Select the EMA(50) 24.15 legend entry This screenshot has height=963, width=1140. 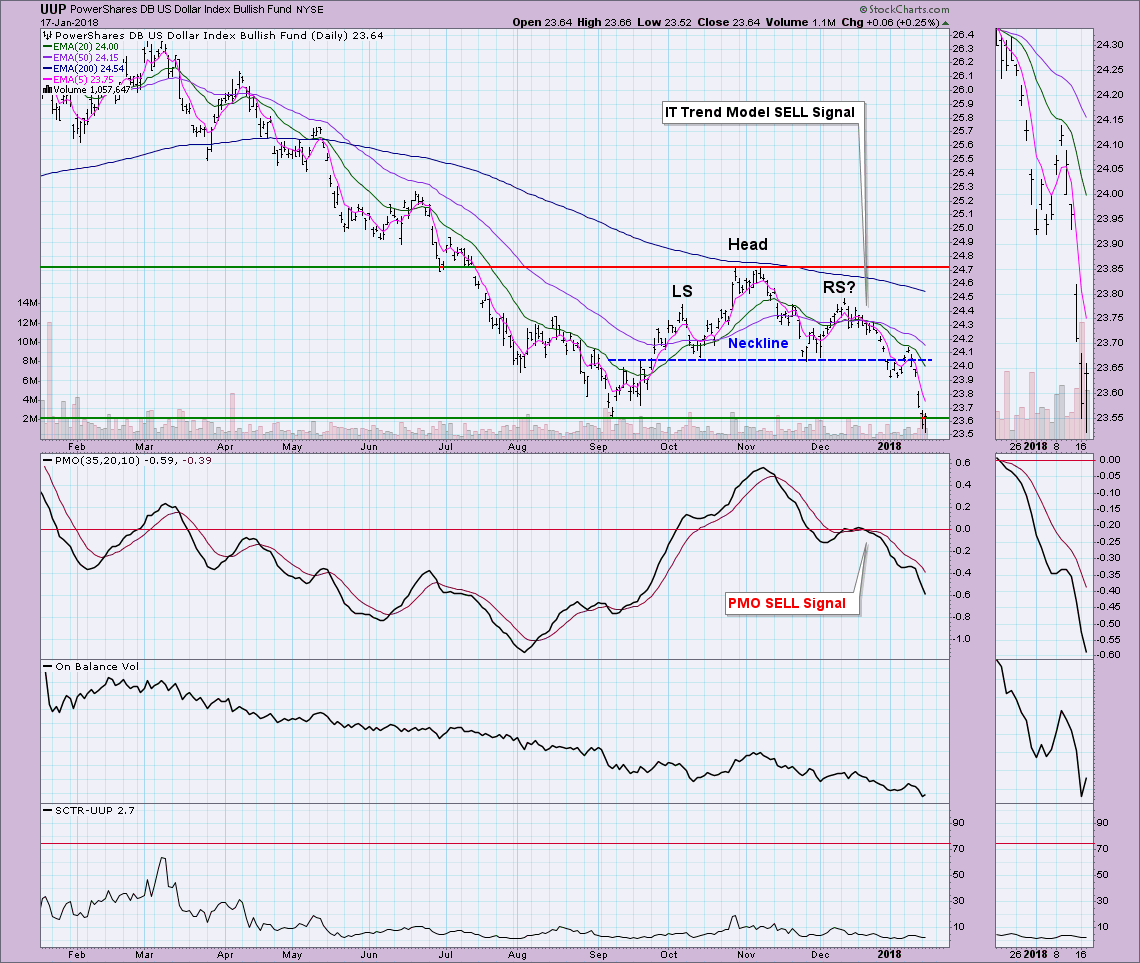tap(81, 57)
